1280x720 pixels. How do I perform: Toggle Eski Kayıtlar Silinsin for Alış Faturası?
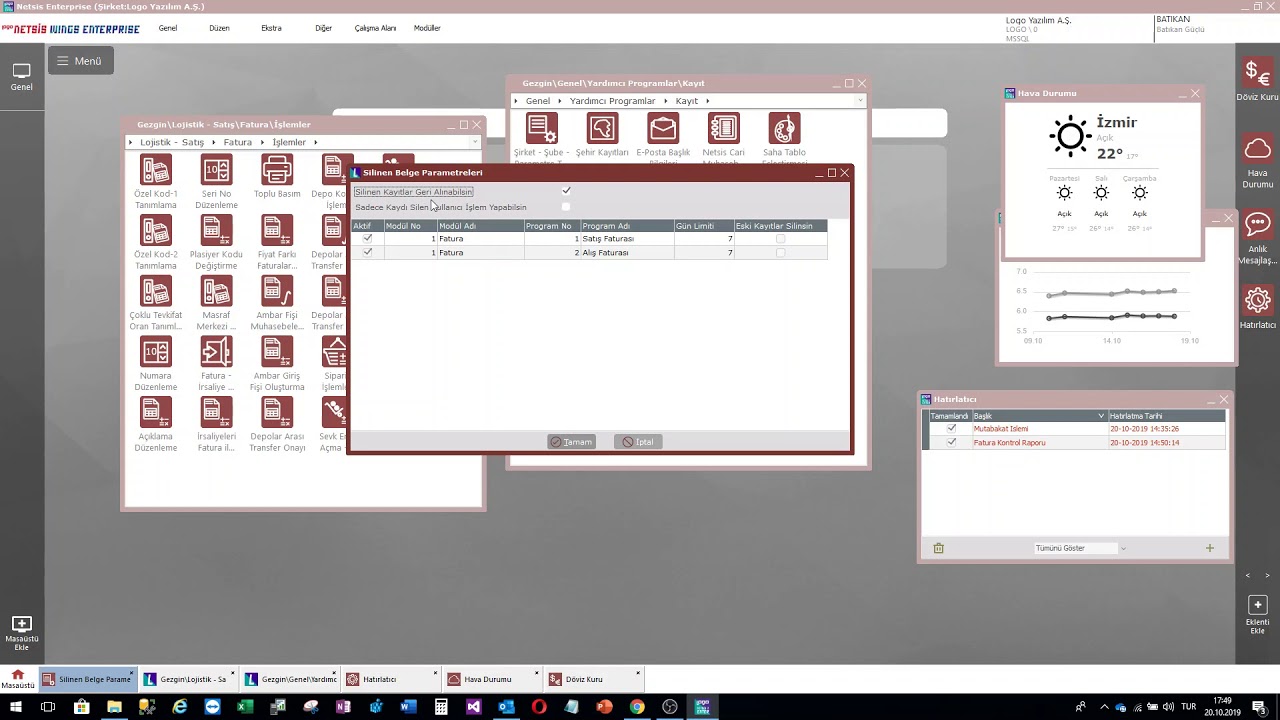coord(780,253)
